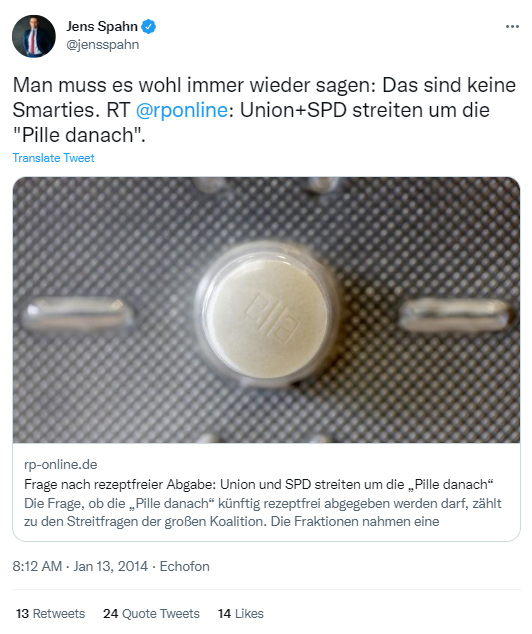Viewport: 532px width, 634px height.
Task: View the 13 Retweets list
Action: coord(51,613)
